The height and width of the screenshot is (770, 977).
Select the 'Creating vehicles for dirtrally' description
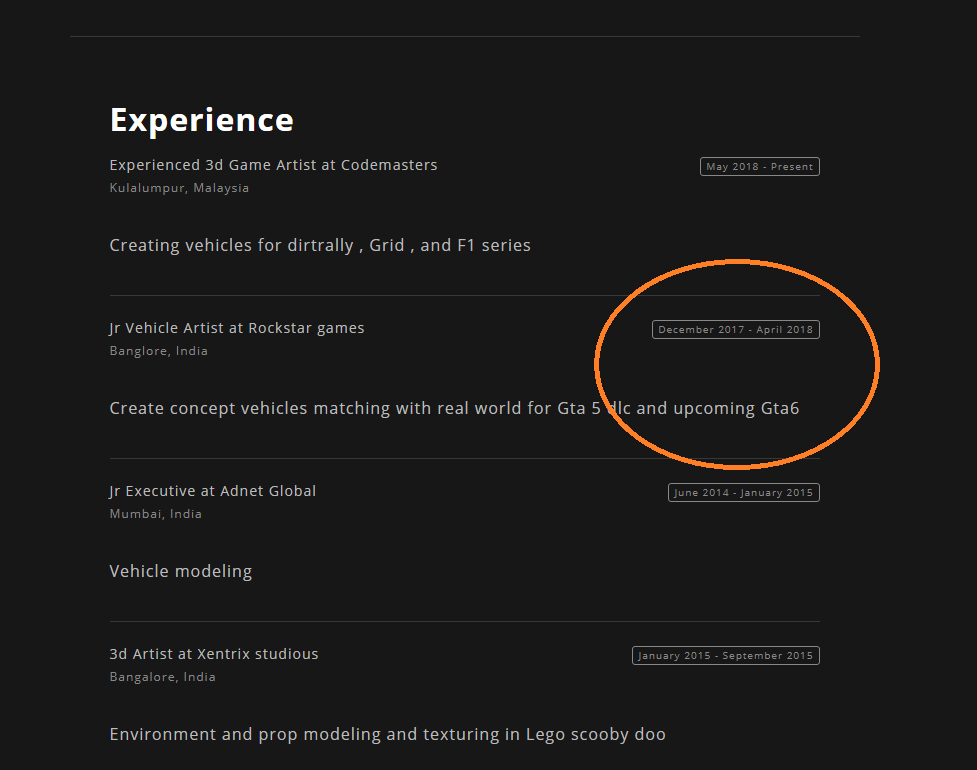[x=320, y=245]
